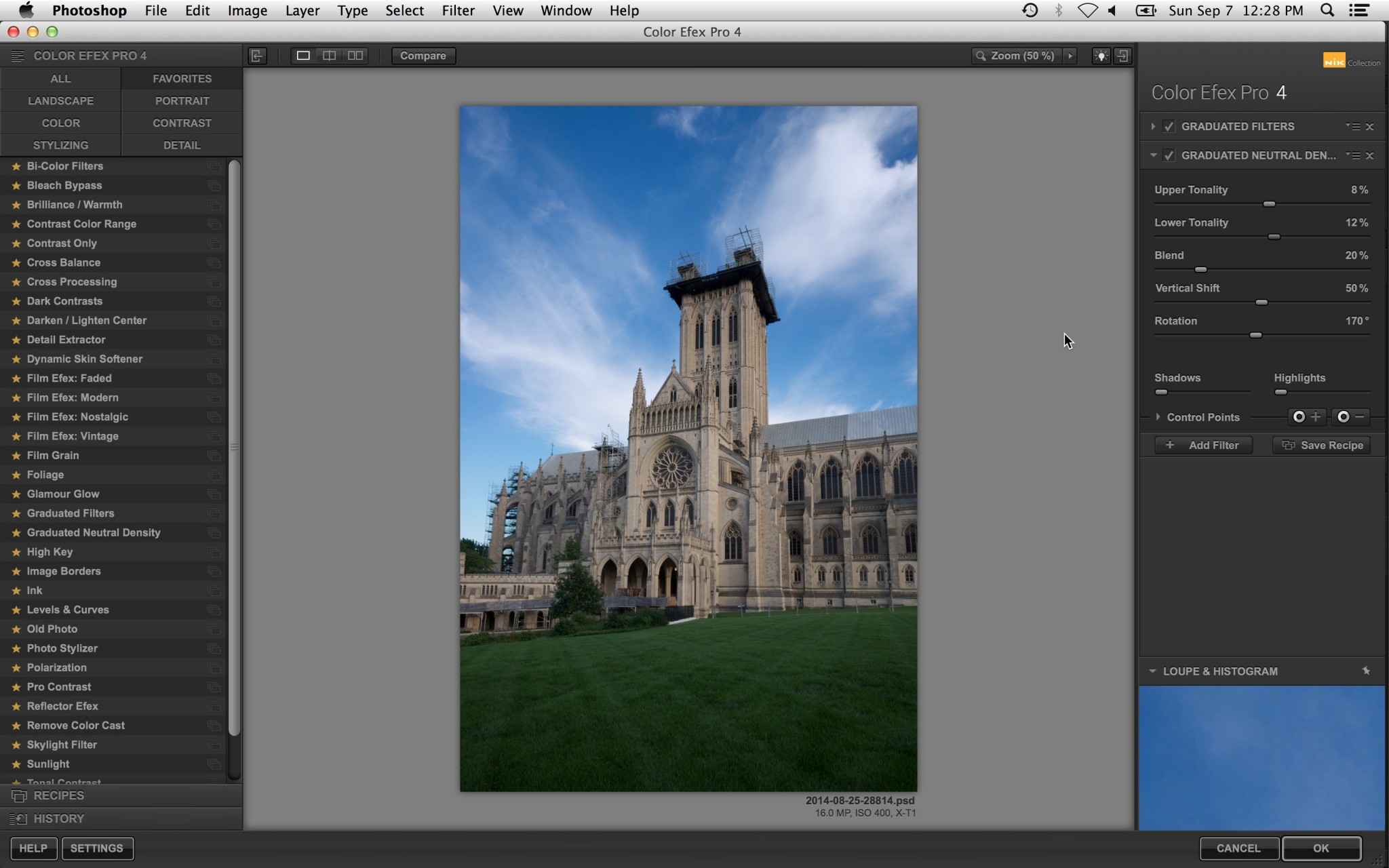Open the Zoom level options arrow
1389x868 pixels.
pyautogui.click(x=1070, y=56)
